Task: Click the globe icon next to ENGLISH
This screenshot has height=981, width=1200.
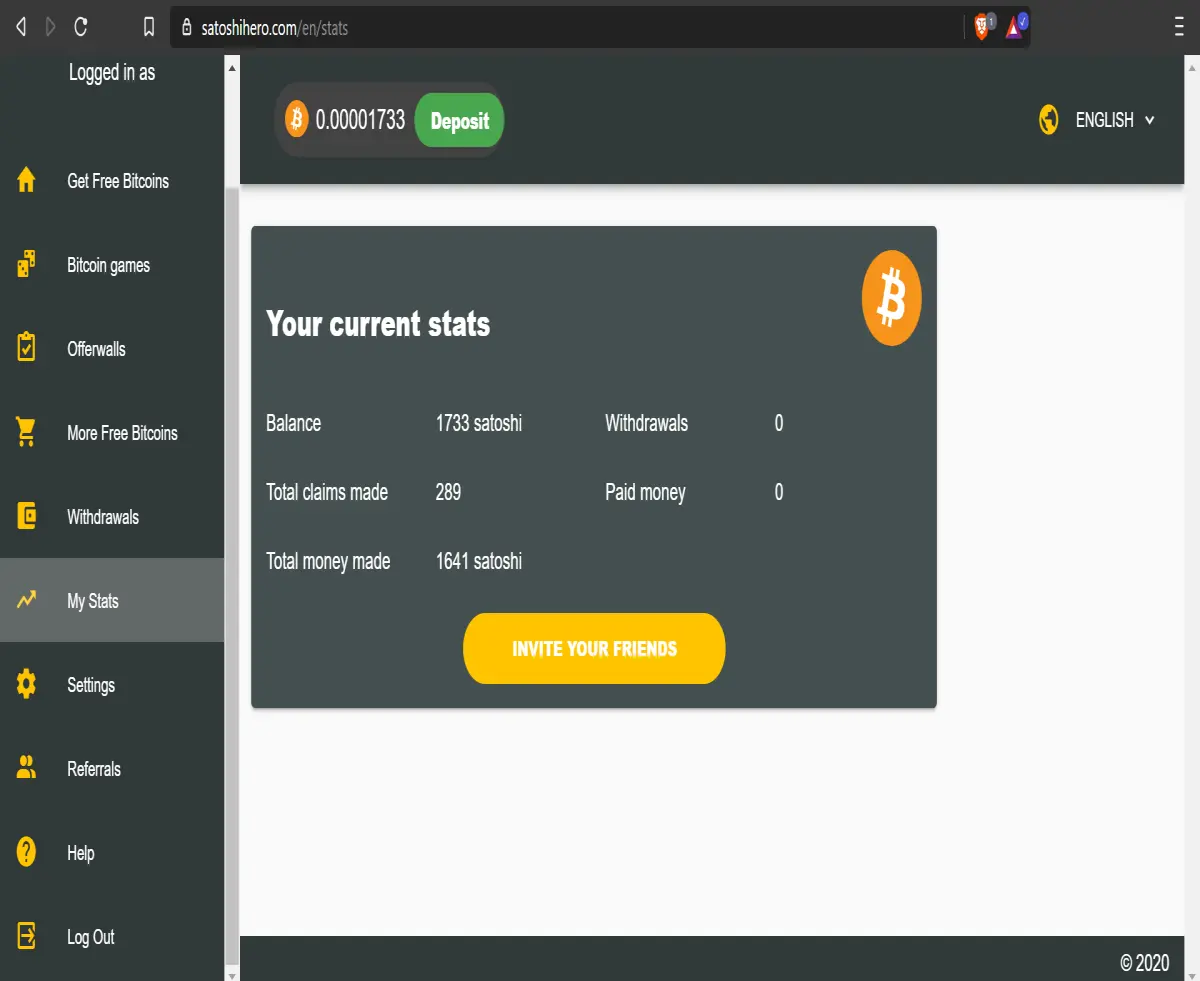Action: (1048, 120)
